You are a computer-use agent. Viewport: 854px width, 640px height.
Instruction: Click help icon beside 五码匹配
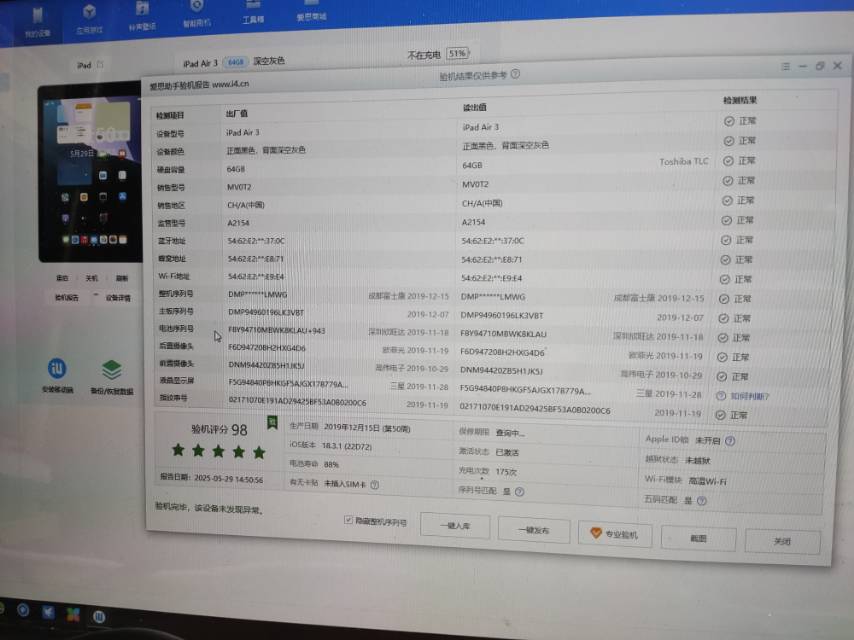702,501
